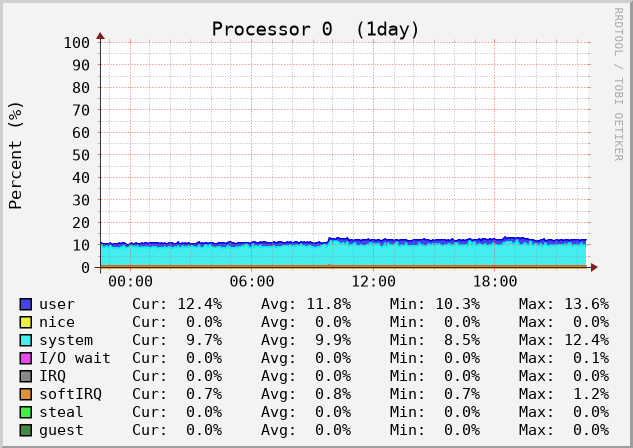Click the red arrow ending the X-axis
Image resolution: width=633 pixels, height=448 pixels.
click(594, 267)
